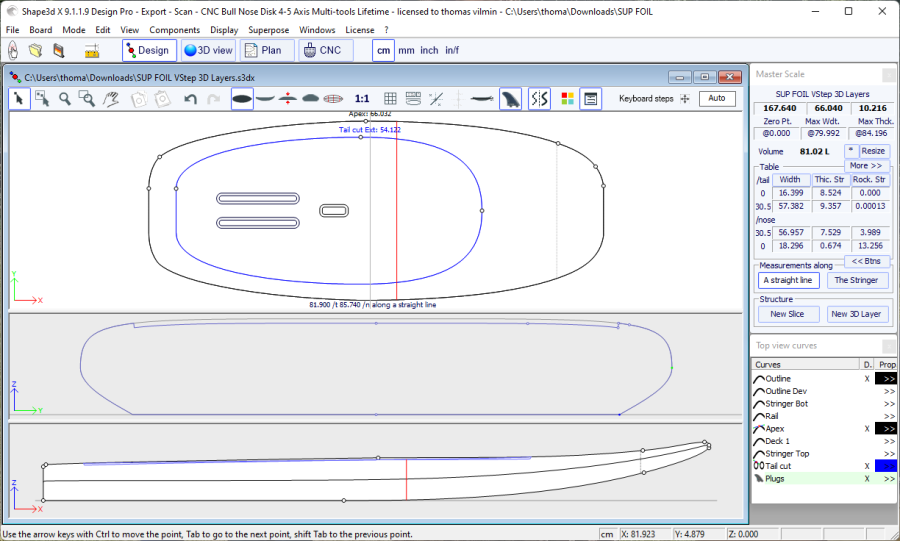900x541 pixels.
Task: Show the grid overlay icon
Action: [x=391, y=98]
